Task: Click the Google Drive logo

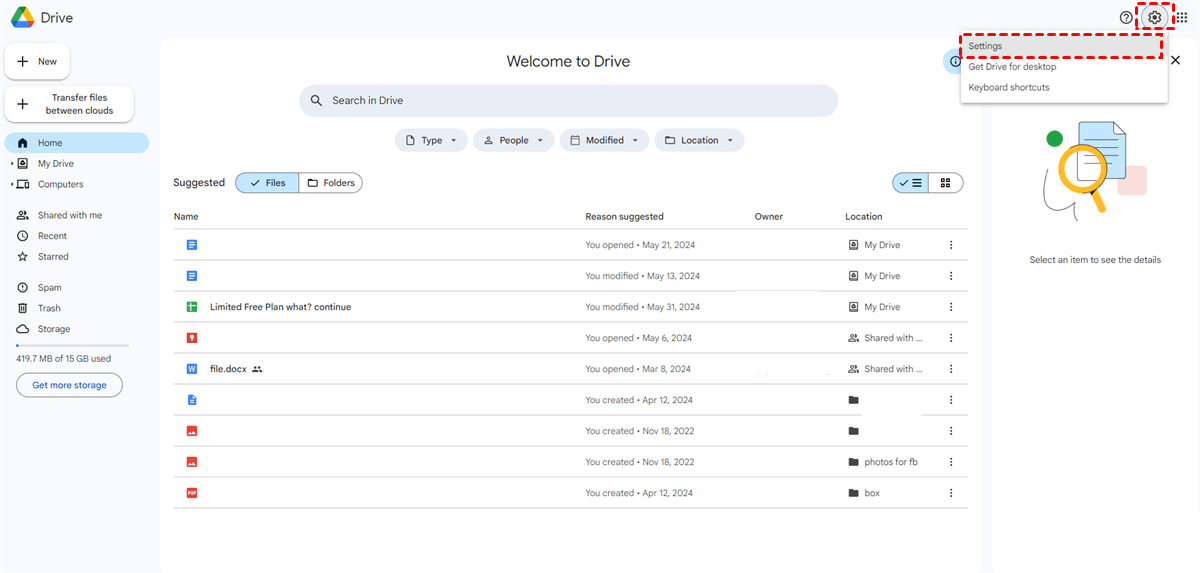Action: pyautogui.click(x=23, y=18)
